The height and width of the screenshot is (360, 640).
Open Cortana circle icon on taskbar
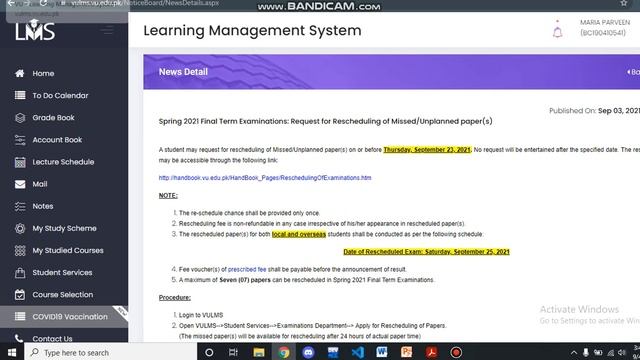tap(209, 352)
